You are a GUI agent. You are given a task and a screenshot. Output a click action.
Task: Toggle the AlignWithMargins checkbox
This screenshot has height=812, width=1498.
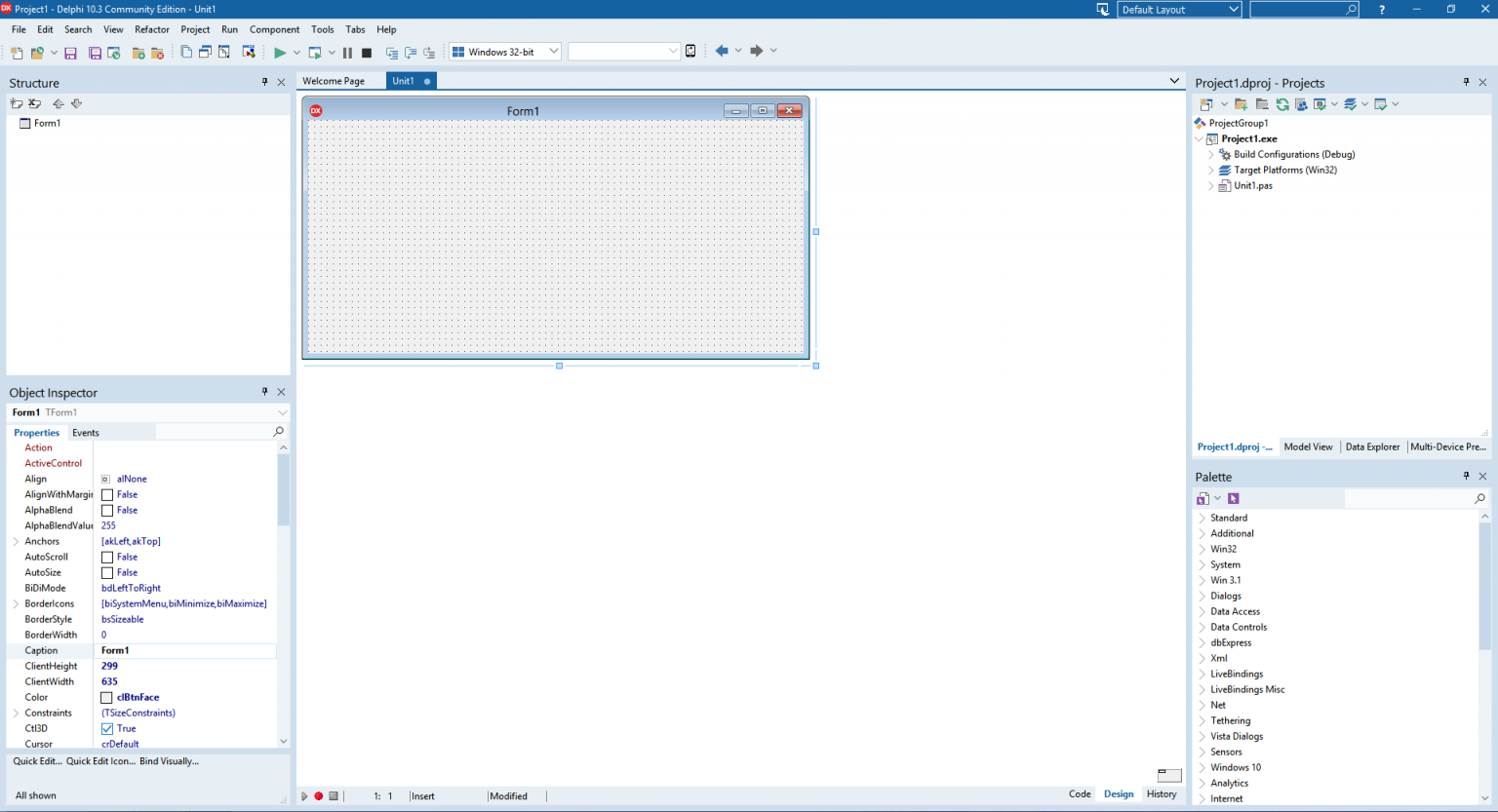point(107,495)
